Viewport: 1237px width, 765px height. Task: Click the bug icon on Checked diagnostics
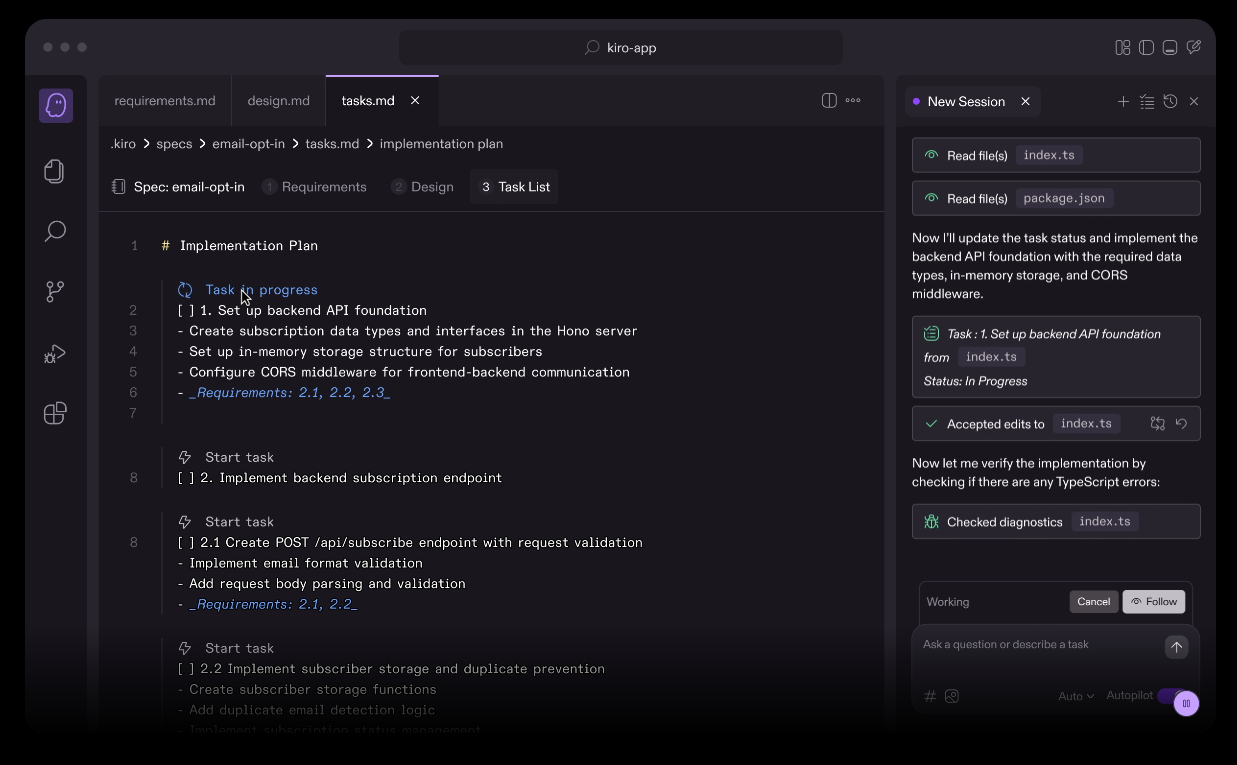pos(931,522)
